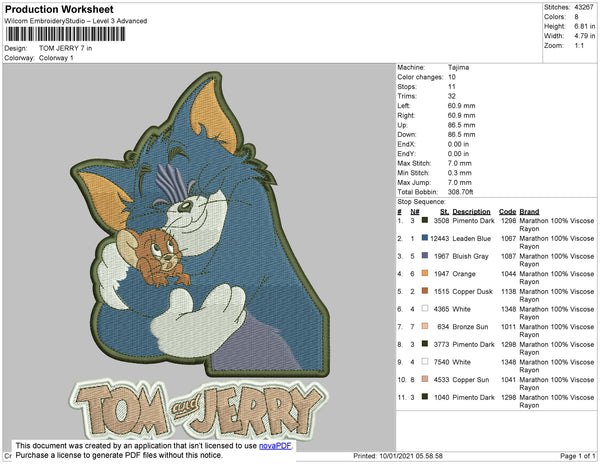Click the Trims value 32
The height and width of the screenshot is (464, 600).
click(x=452, y=96)
